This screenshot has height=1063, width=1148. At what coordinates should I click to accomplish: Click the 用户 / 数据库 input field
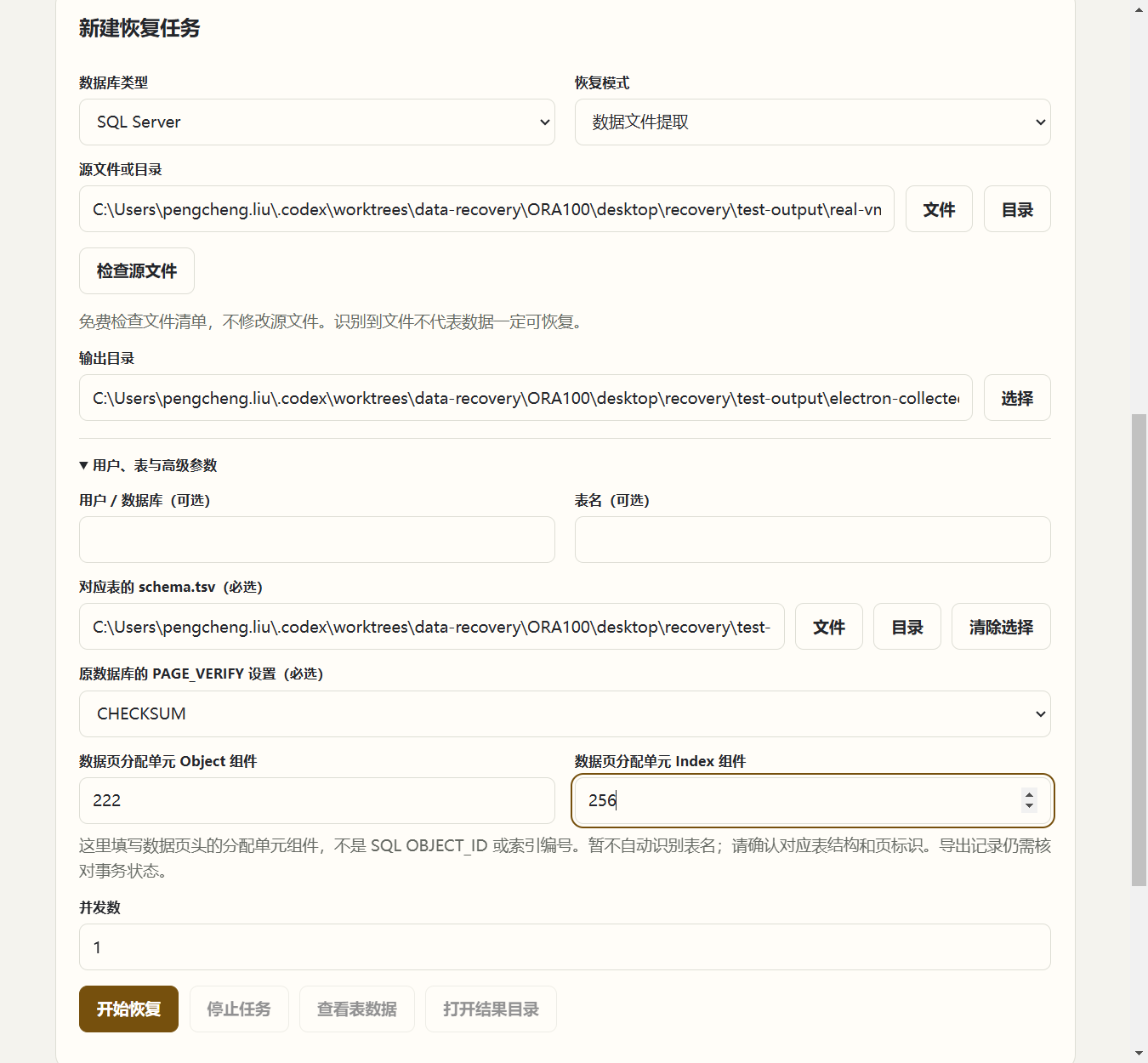[316, 539]
